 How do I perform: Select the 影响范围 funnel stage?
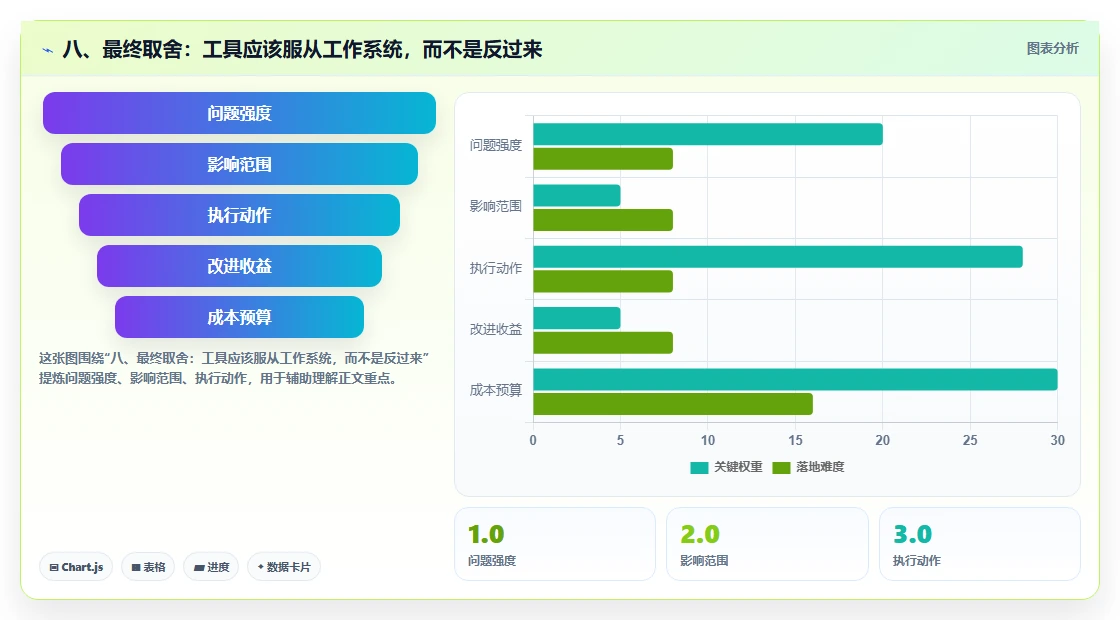coord(239,164)
